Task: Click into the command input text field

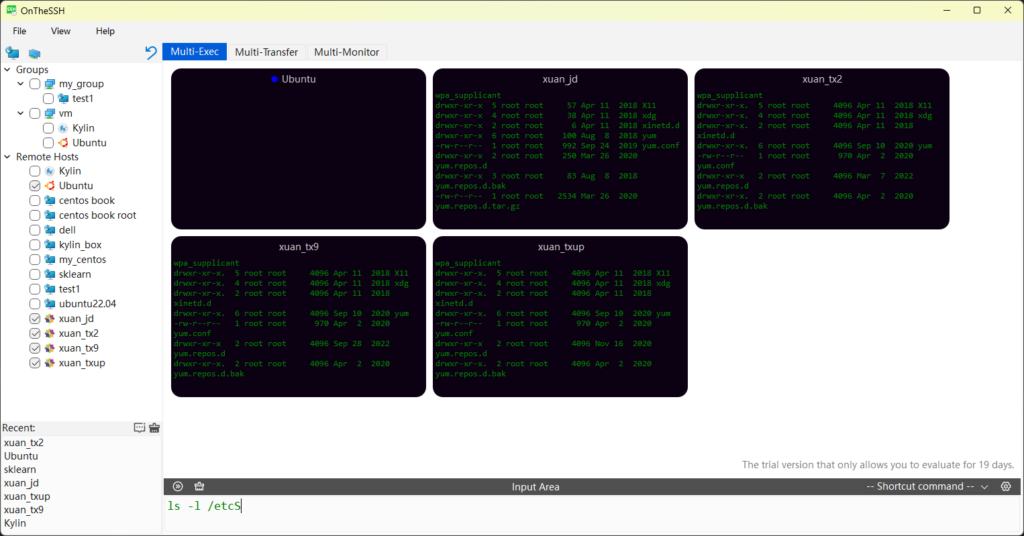Action: tap(590, 512)
